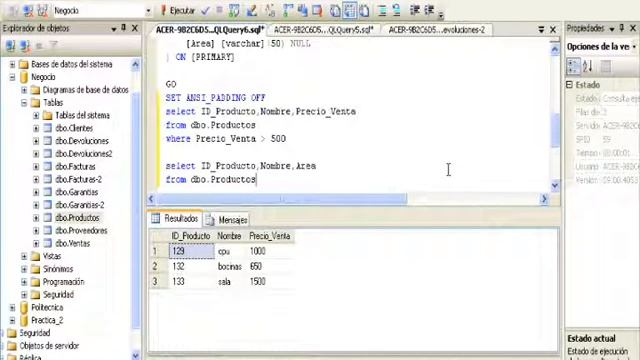
Task: Toggle include actual execution plan
Action: [288, 11]
